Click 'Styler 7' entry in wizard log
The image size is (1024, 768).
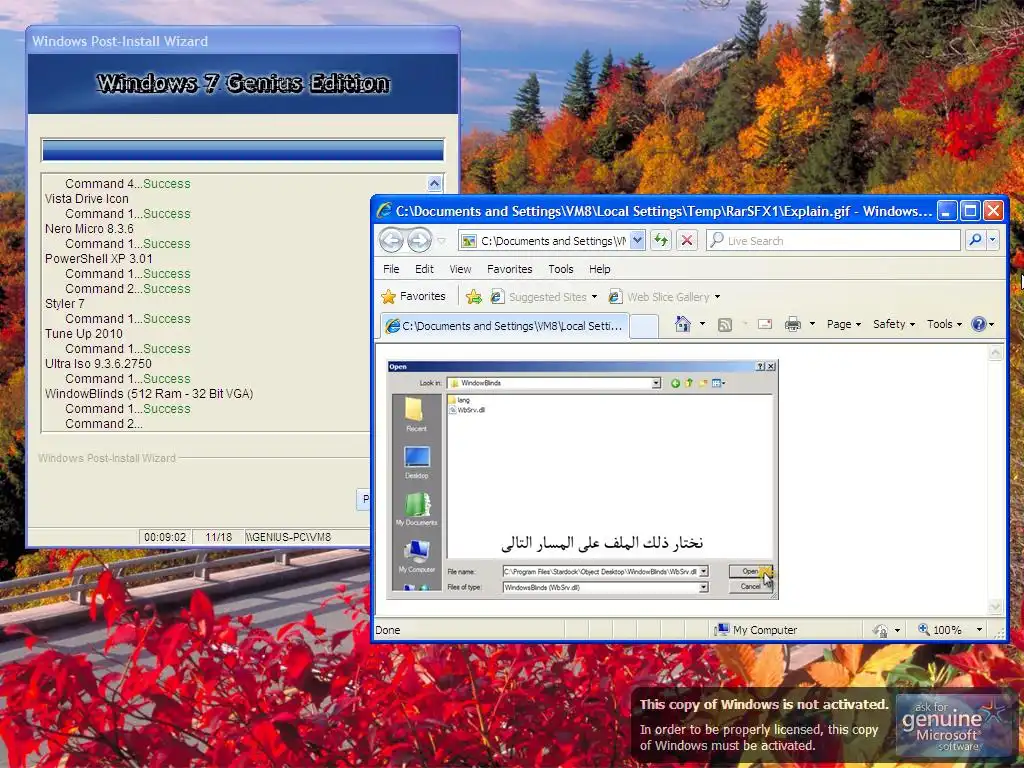pyautogui.click(x=65, y=304)
